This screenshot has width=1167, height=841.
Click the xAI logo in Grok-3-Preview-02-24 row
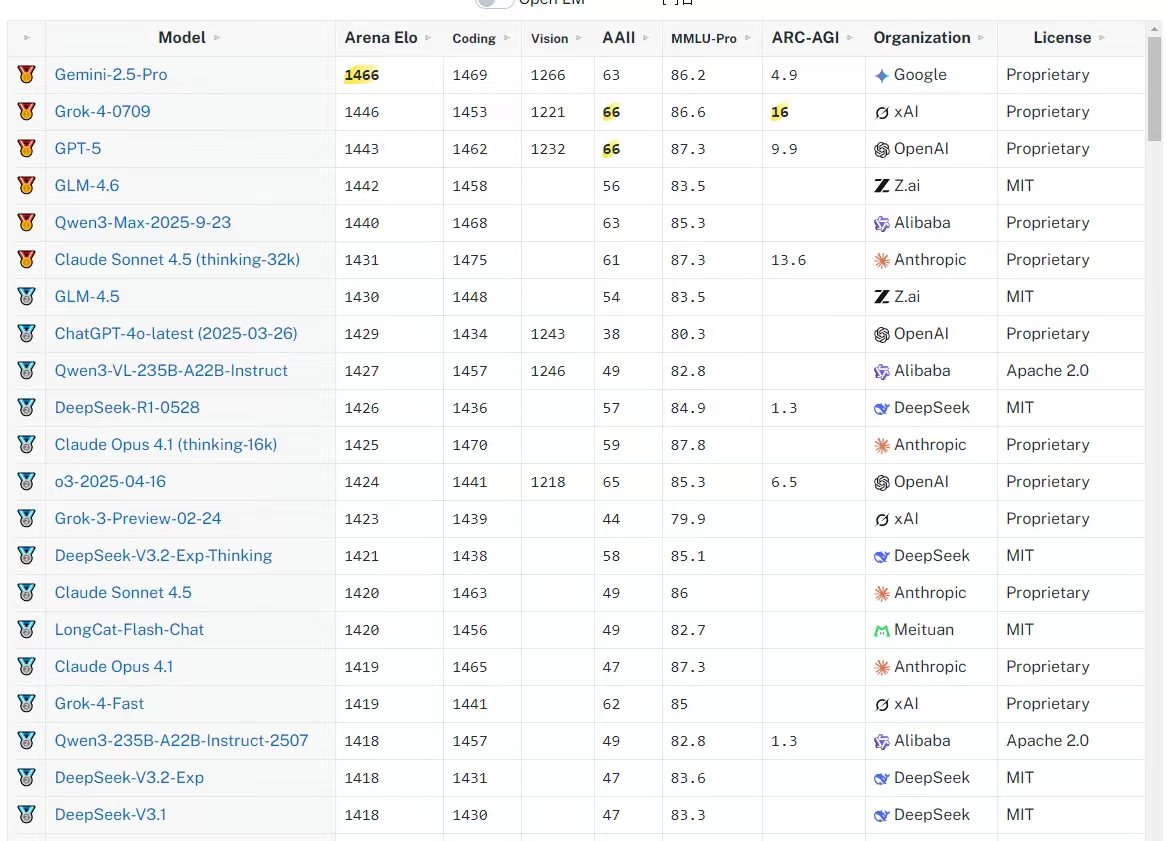(x=882, y=519)
